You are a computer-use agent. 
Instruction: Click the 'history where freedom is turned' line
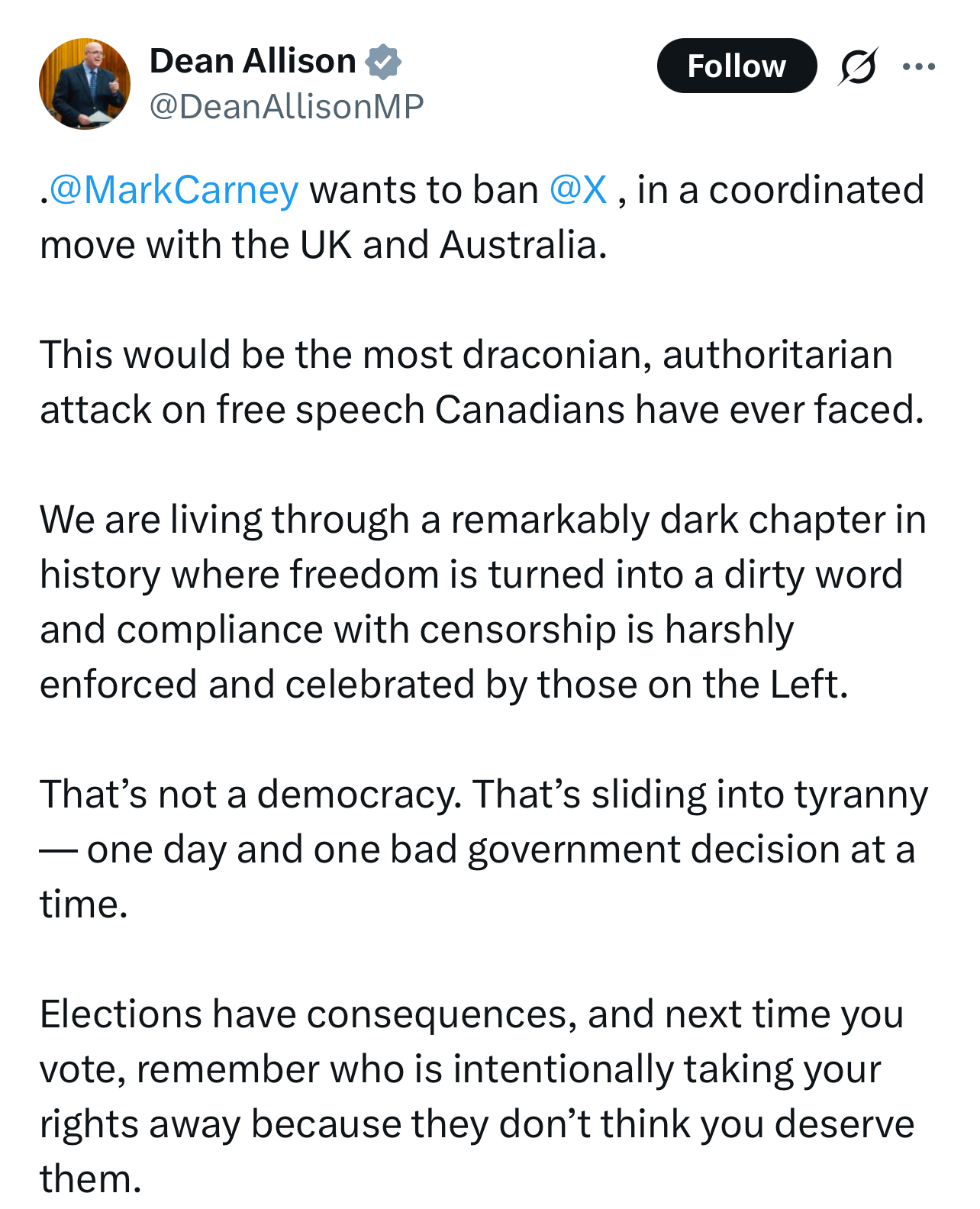point(471,575)
